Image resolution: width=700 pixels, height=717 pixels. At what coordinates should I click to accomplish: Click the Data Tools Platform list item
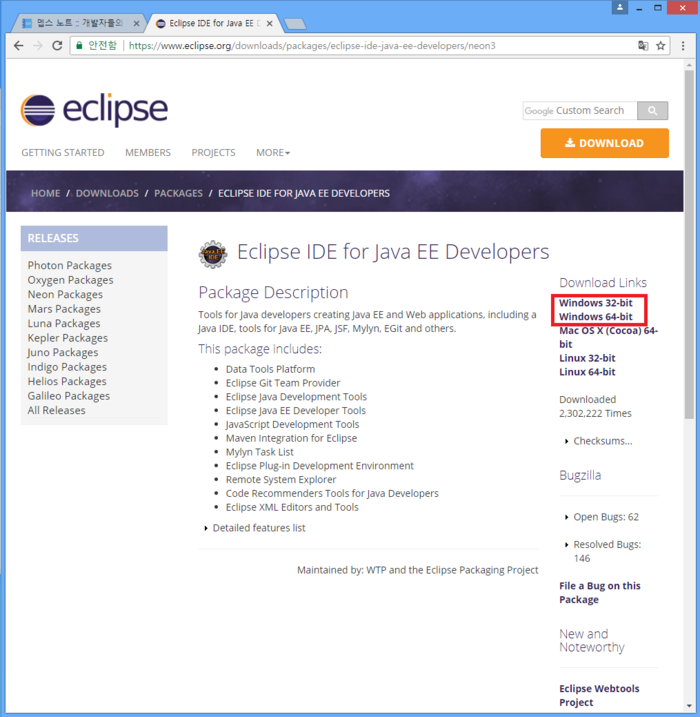pyautogui.click(x=270, y=369)
